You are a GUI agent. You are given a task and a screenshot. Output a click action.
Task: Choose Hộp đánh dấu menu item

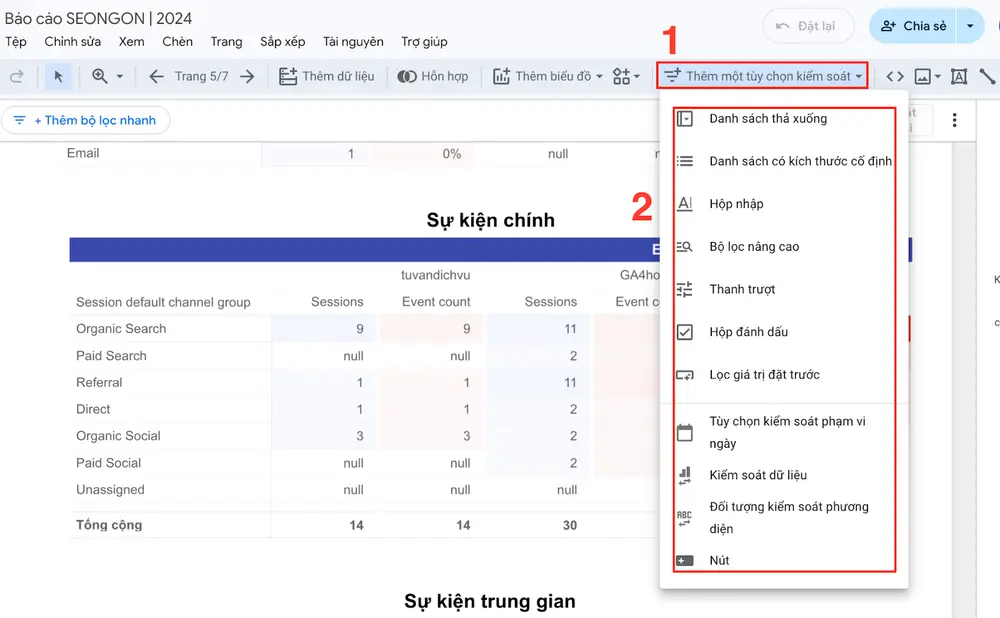click(784, 332)
